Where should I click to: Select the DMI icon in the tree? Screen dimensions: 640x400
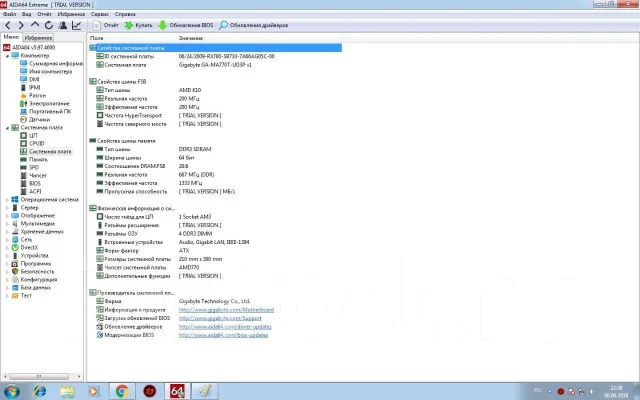(23, 79)
